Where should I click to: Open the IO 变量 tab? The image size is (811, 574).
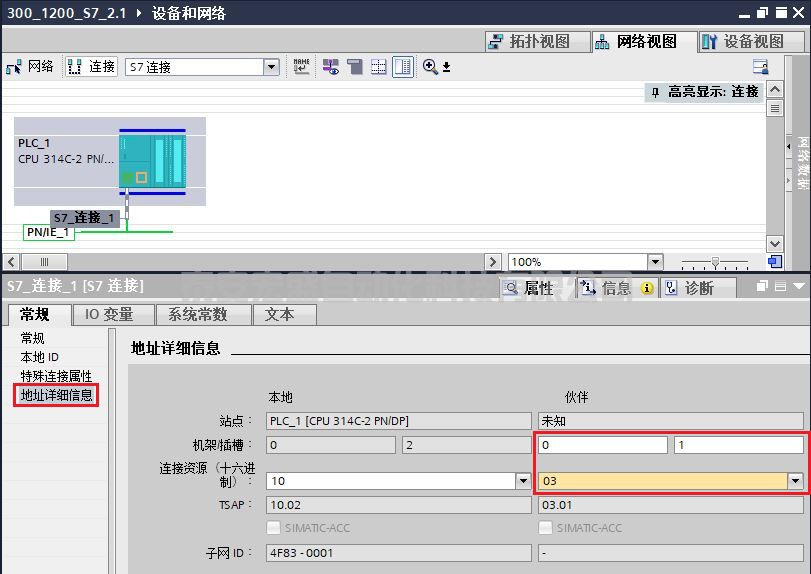pyautogui.click(x=109, y=314)
